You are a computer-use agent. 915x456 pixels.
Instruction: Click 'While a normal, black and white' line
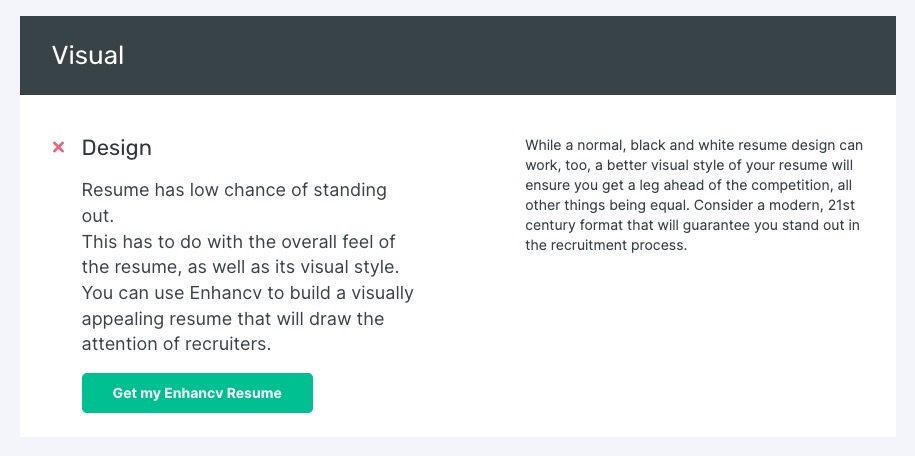click(x=694, y=145)
